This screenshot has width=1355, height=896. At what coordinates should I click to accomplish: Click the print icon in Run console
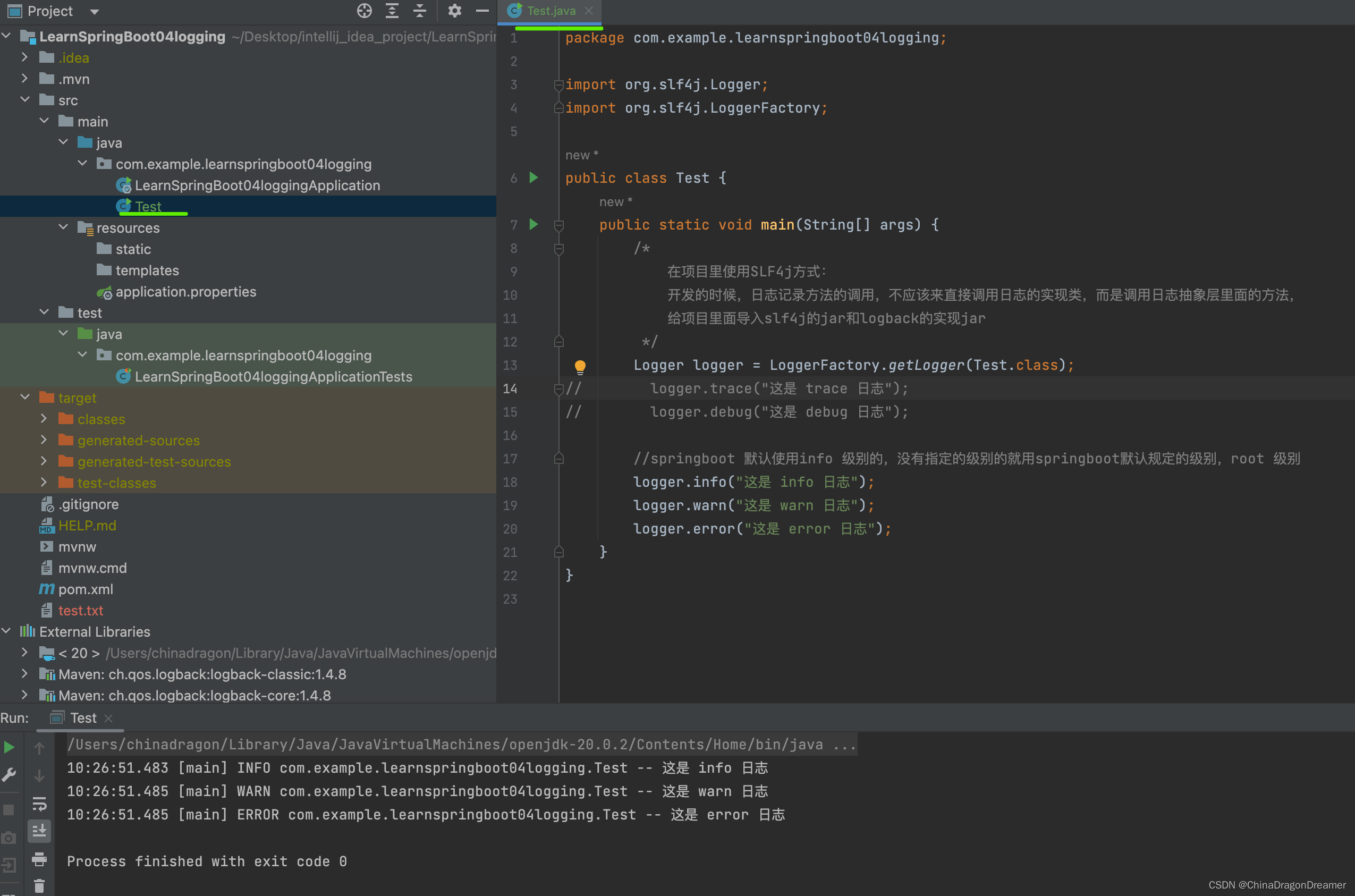coord(39,859)
